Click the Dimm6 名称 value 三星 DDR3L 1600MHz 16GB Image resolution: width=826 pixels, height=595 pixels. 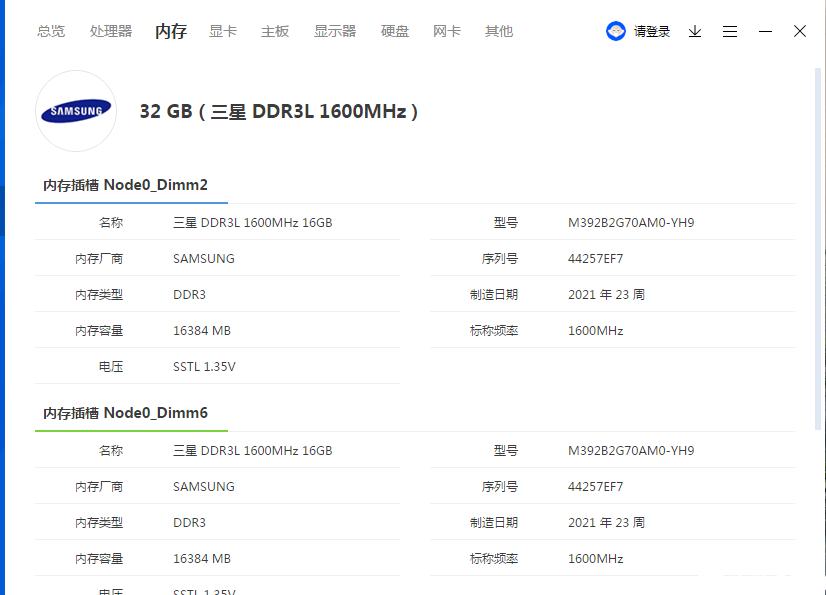253,451
